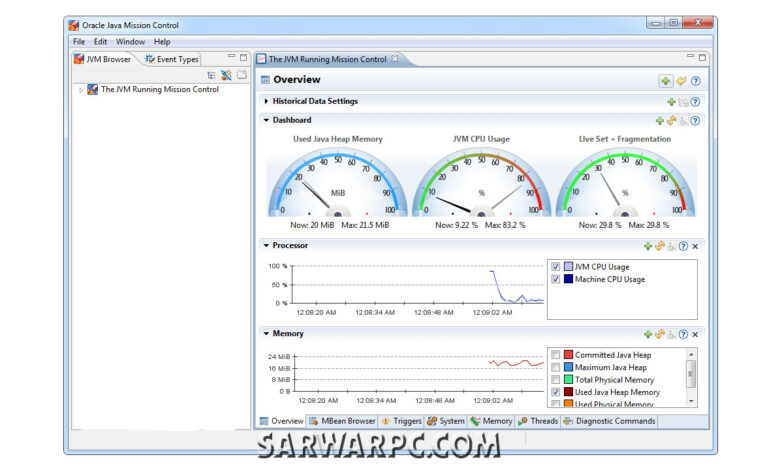Image resolution: width=780 pixels, height=470 pixels.
Task: Select The JVM Running Mission Control tree entry
Action: 160,90
